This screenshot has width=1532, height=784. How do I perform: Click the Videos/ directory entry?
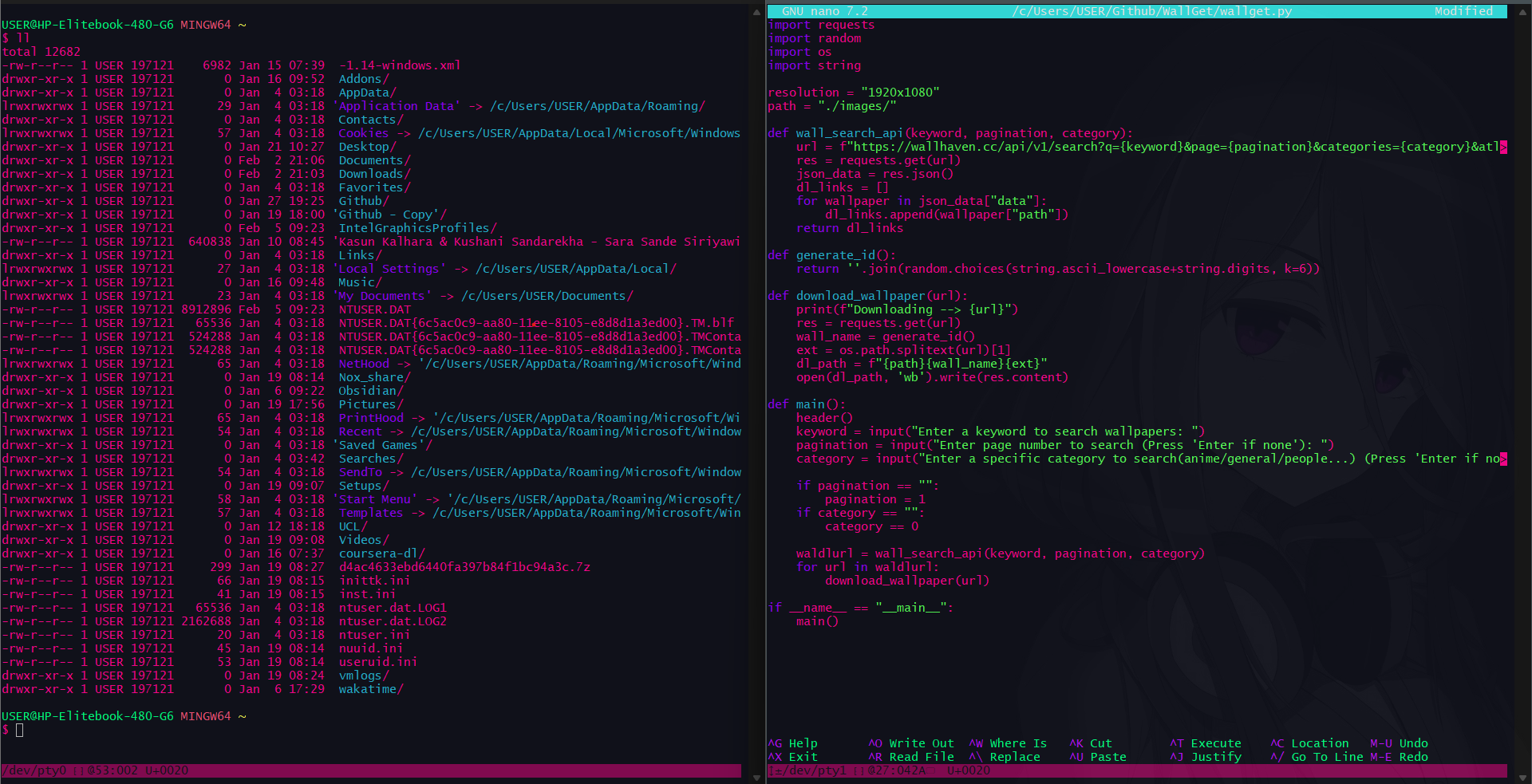pos(364,540)
